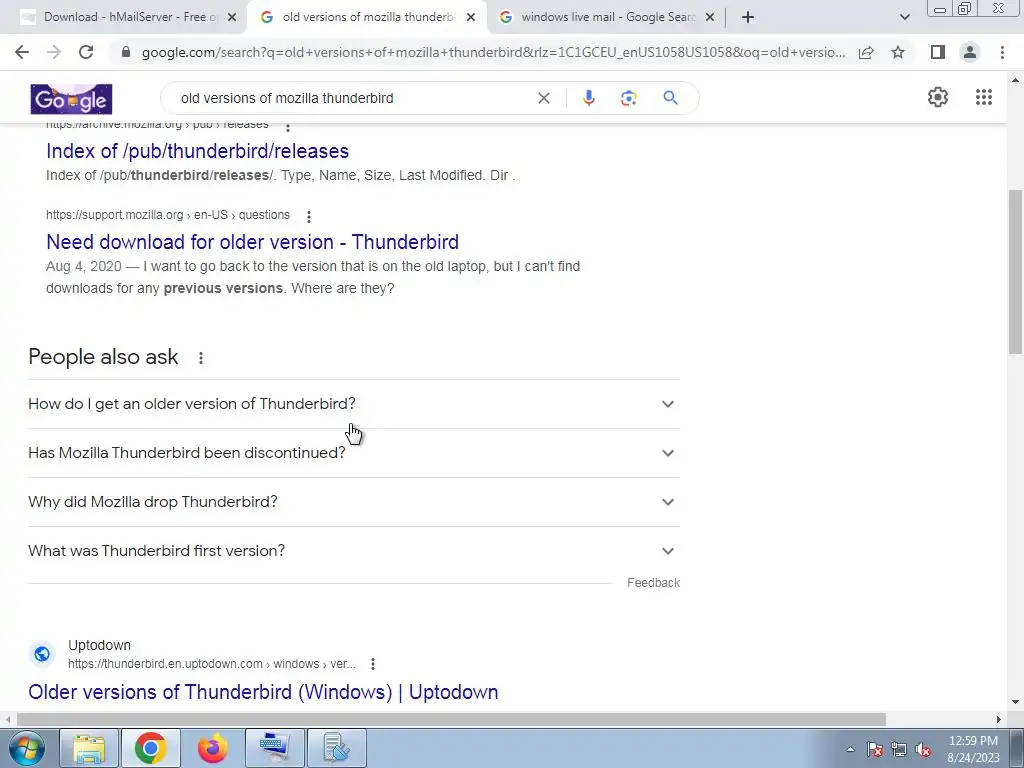1024x768 pixels.
Task: Show hidden tray icons arrow
Action: point(850,749)
